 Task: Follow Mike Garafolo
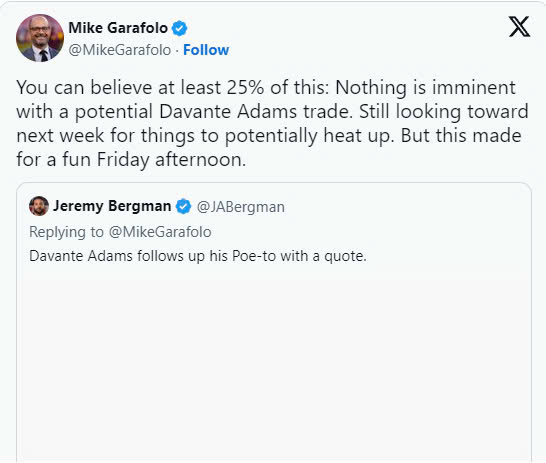[x=206, y=50]
